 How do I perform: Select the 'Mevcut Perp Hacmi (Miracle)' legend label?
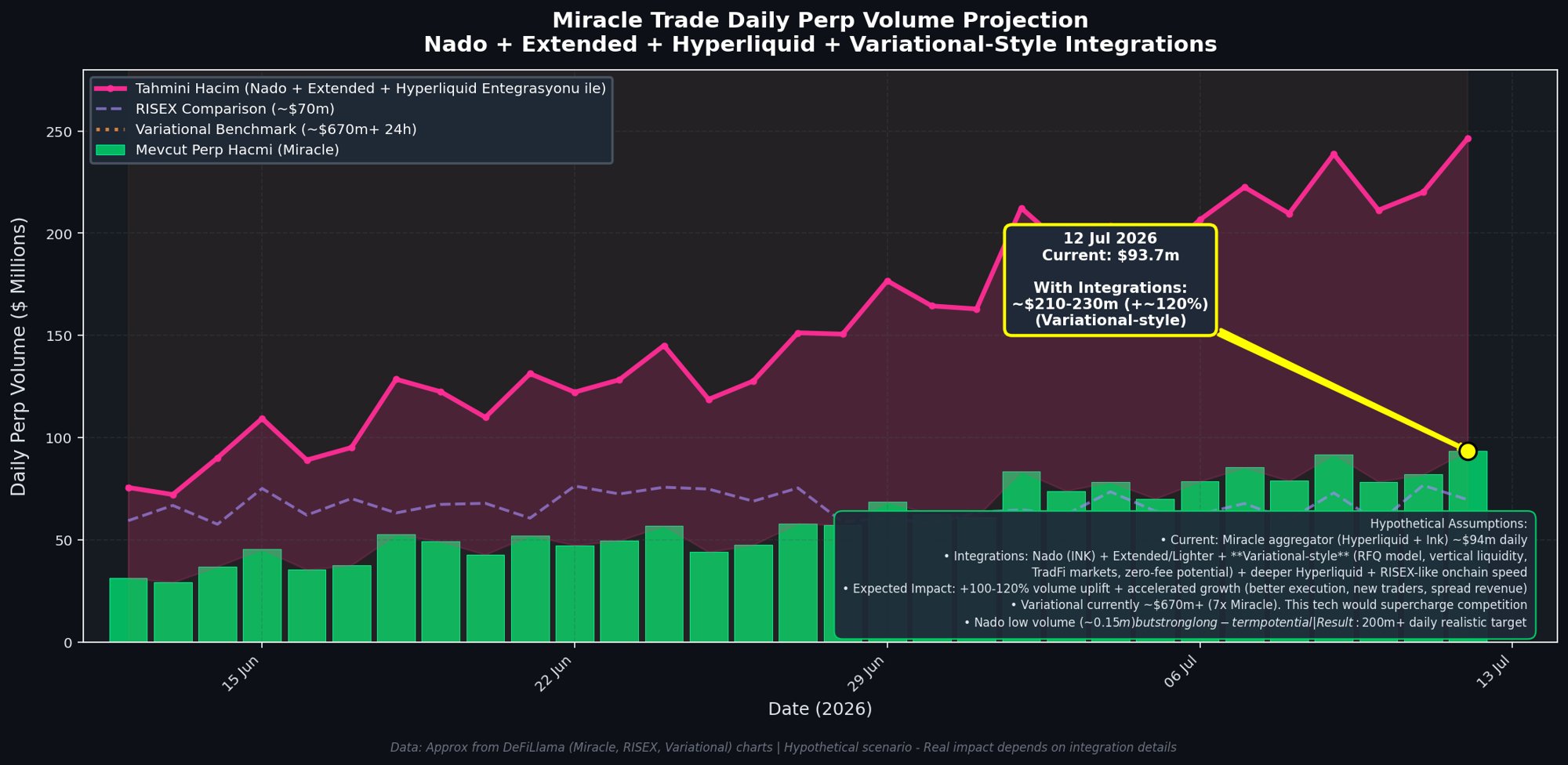coord(238,150)
